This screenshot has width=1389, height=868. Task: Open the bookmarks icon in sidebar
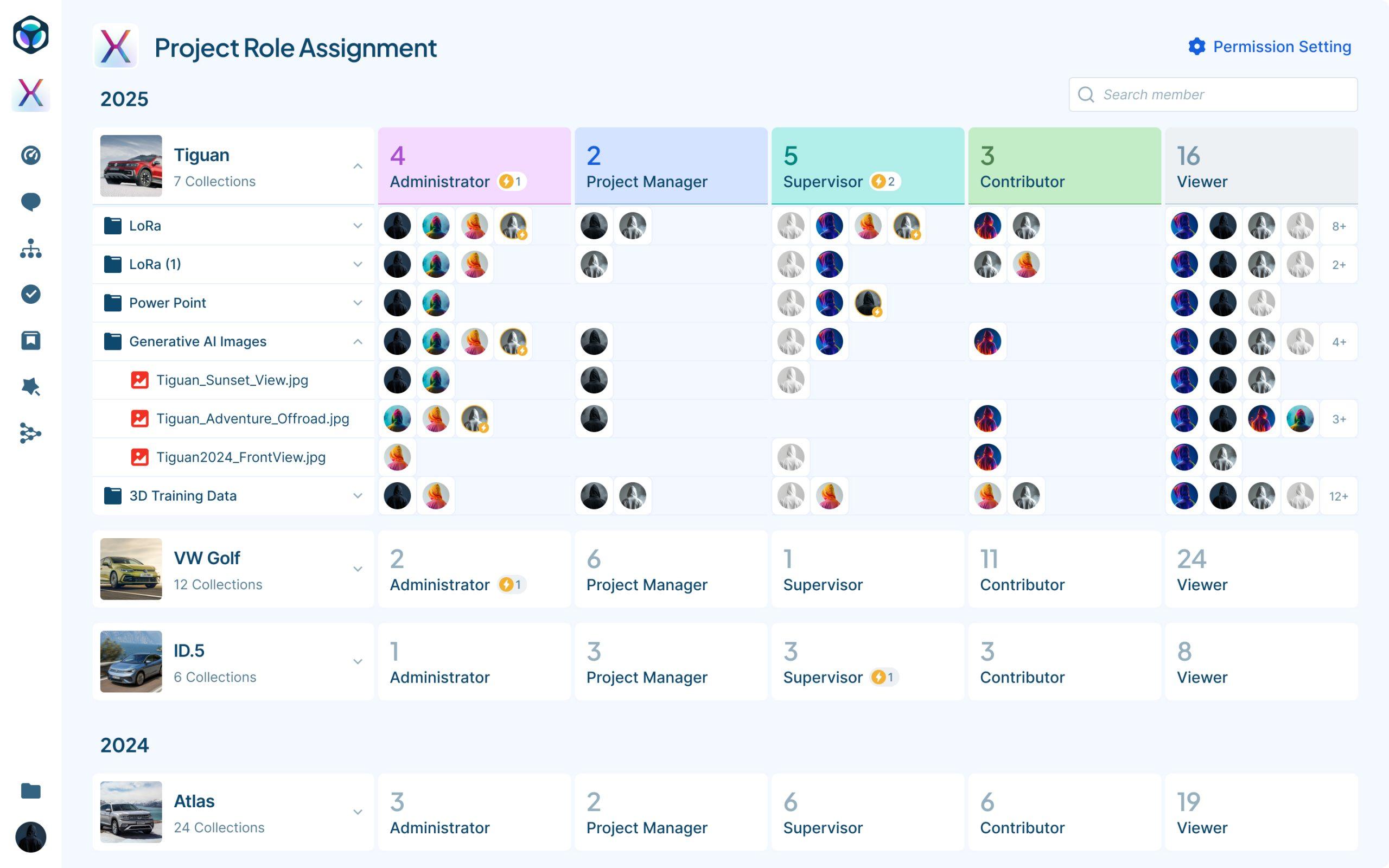31,341
